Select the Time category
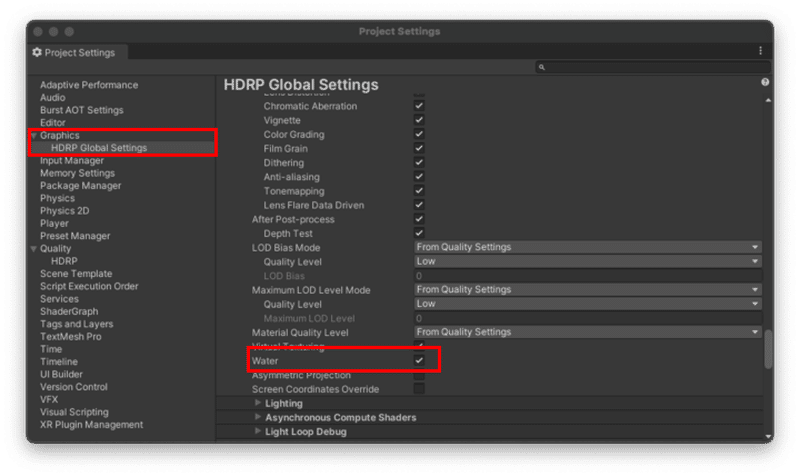 coord(51,349)
